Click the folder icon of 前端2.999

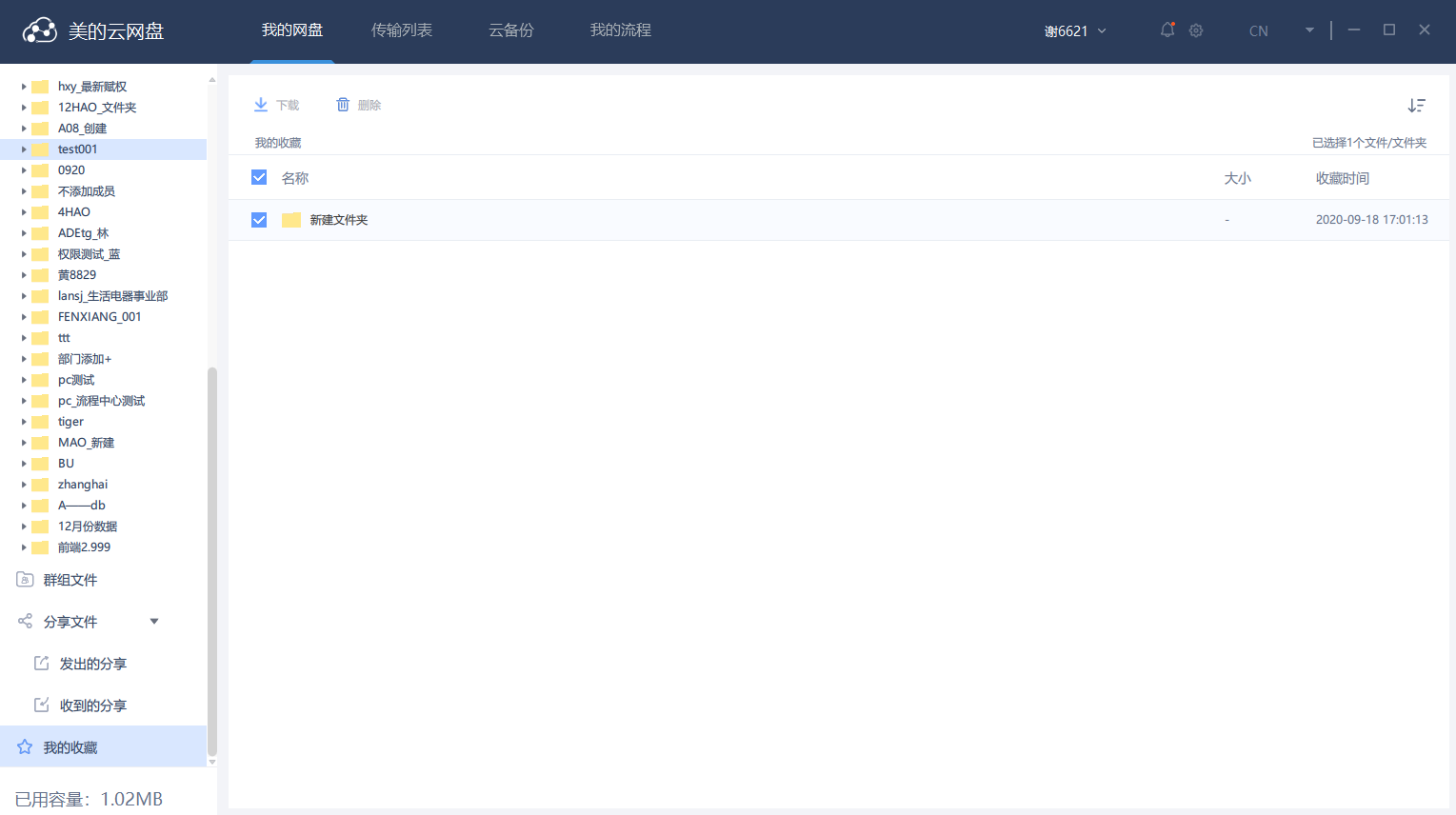tap(40, 547)
